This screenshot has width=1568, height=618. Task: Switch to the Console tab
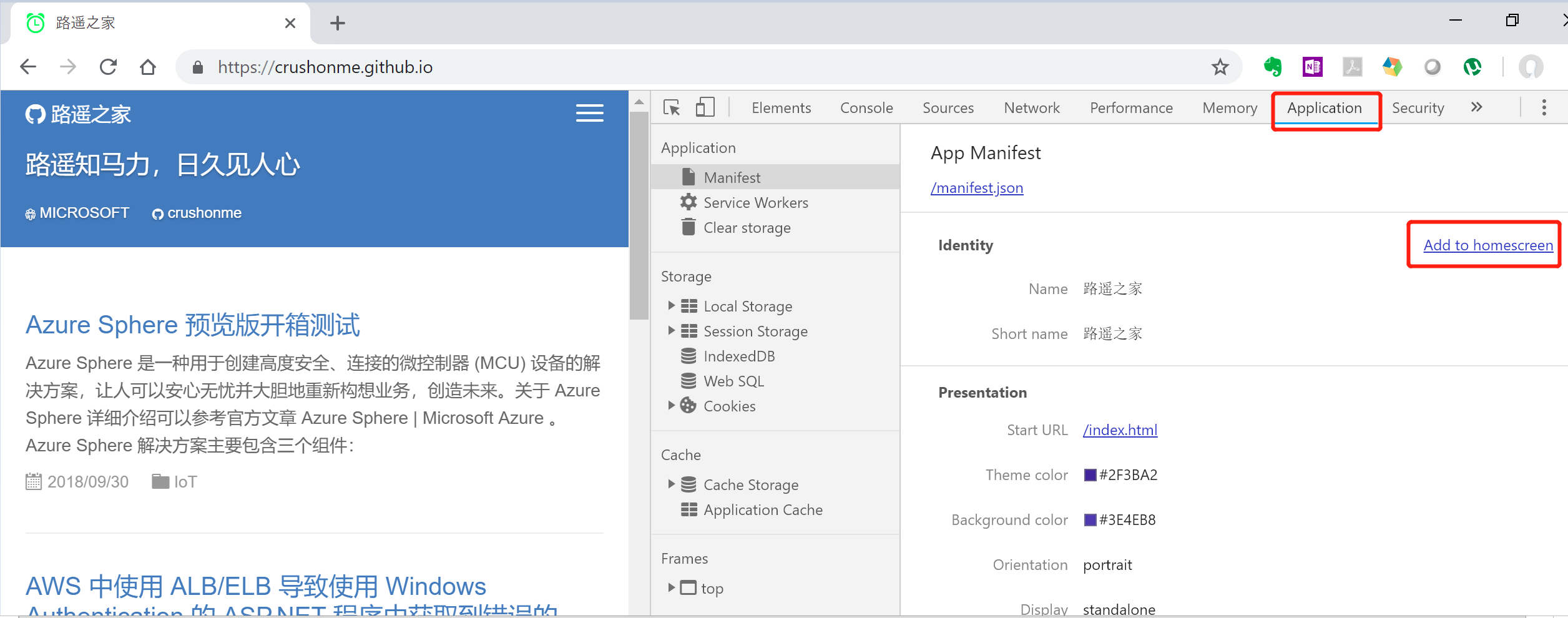866,108
